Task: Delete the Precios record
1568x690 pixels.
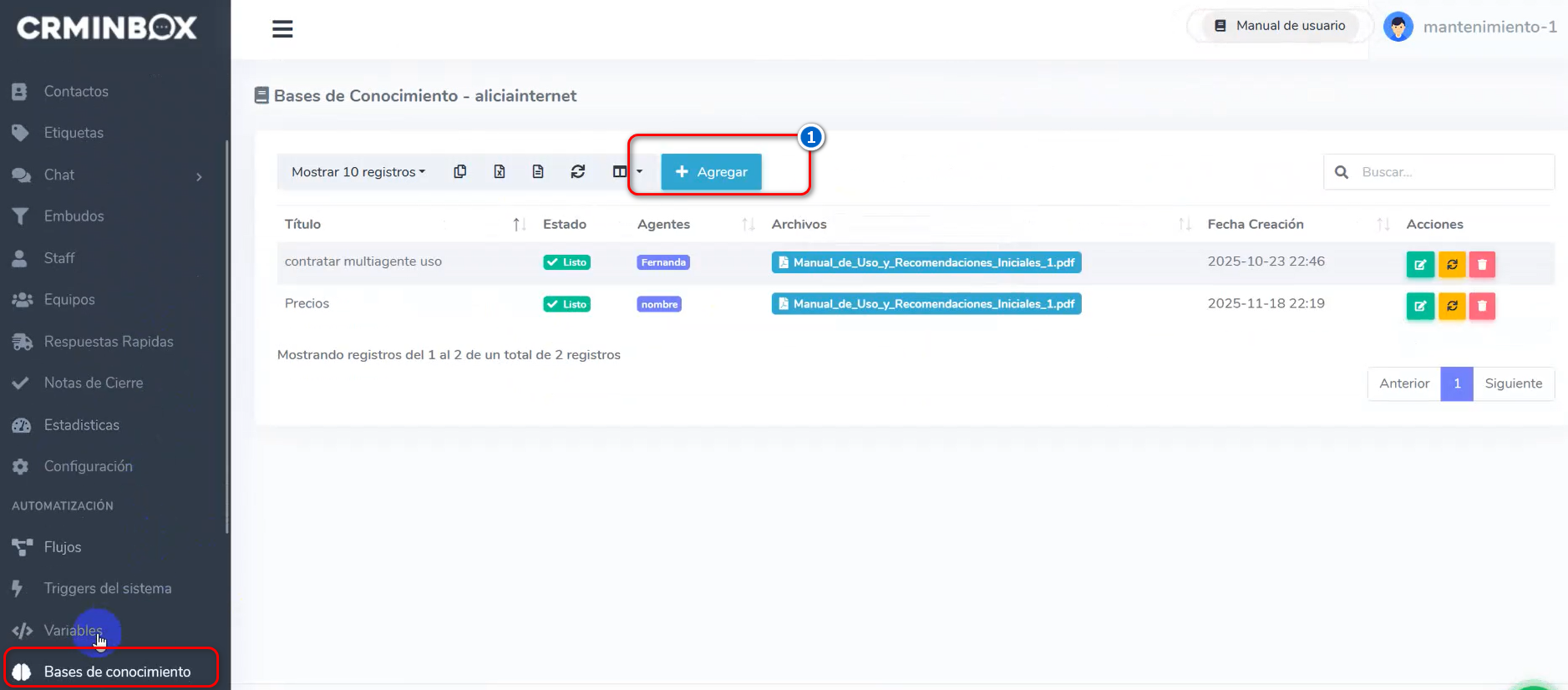Action: tap(1482, 306)
